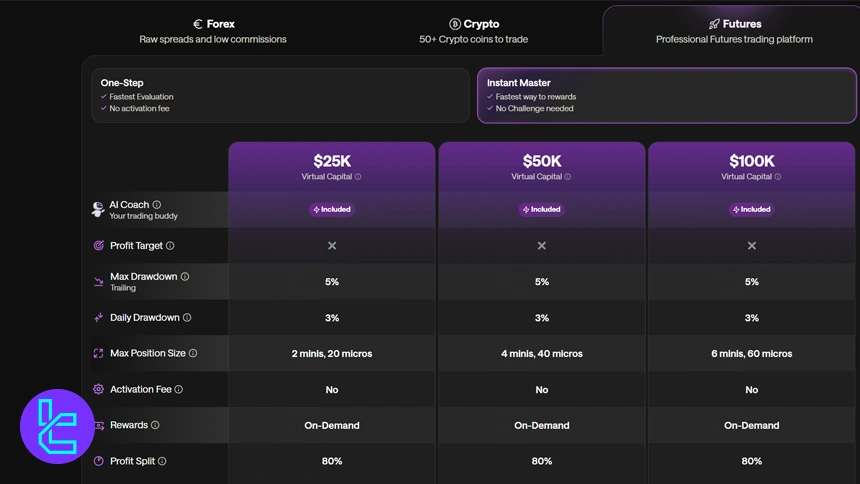Open the Futures tab
860x484 pixels.
734,30
